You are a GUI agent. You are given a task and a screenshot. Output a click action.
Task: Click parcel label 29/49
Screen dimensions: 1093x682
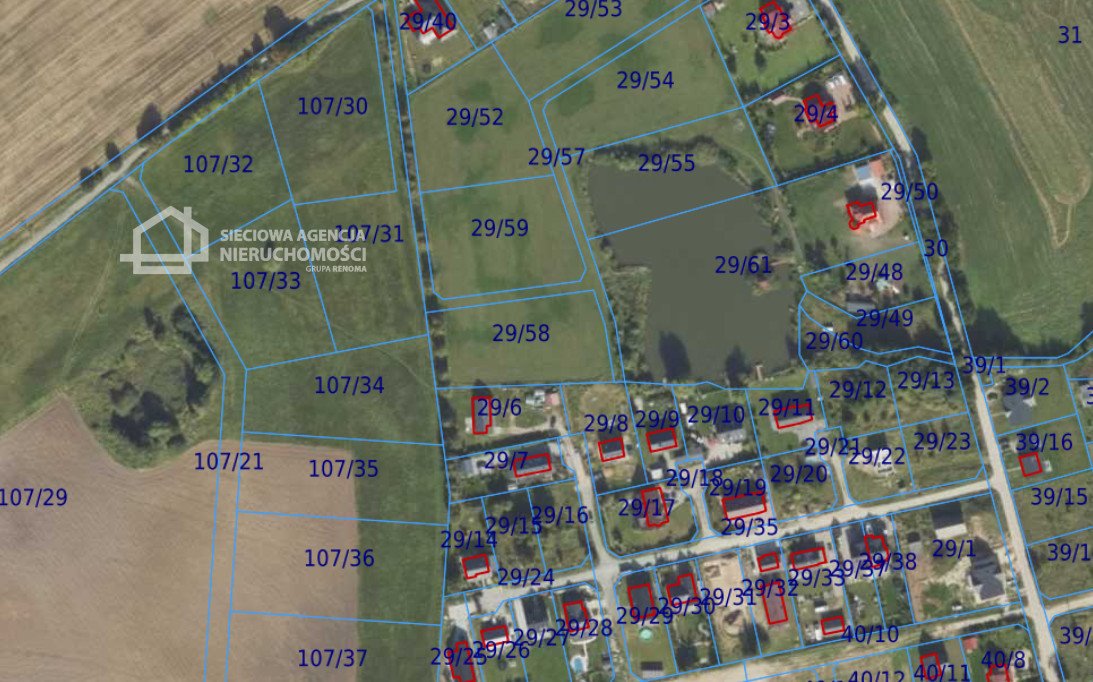pyautogui.click(x=885, y=319)
